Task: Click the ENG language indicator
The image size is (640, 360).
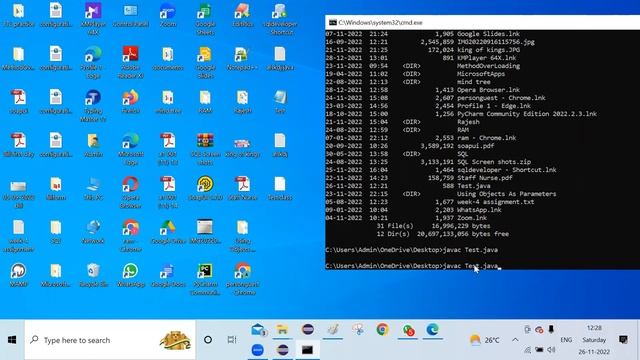Action: coord(566,340)
